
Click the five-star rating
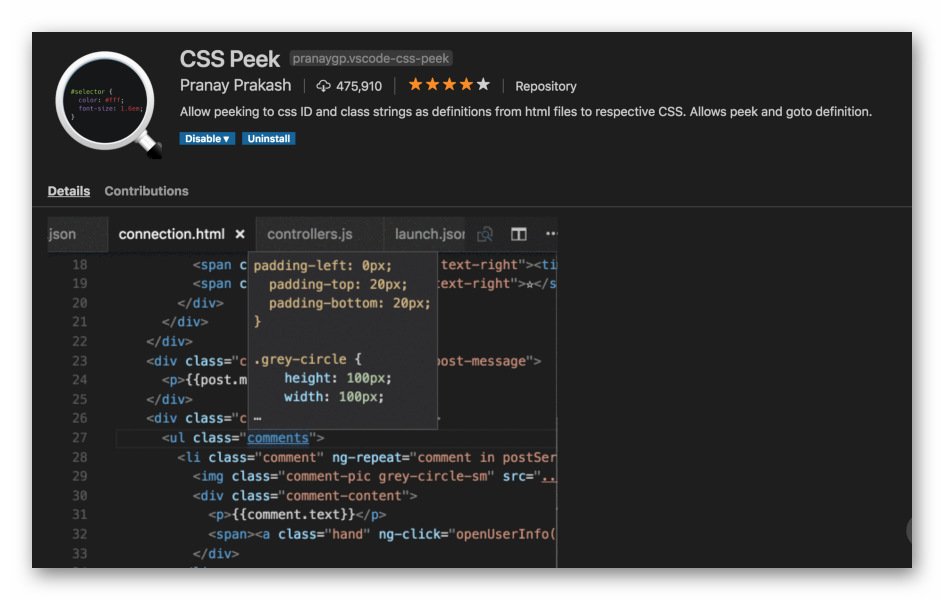(449, 85)
